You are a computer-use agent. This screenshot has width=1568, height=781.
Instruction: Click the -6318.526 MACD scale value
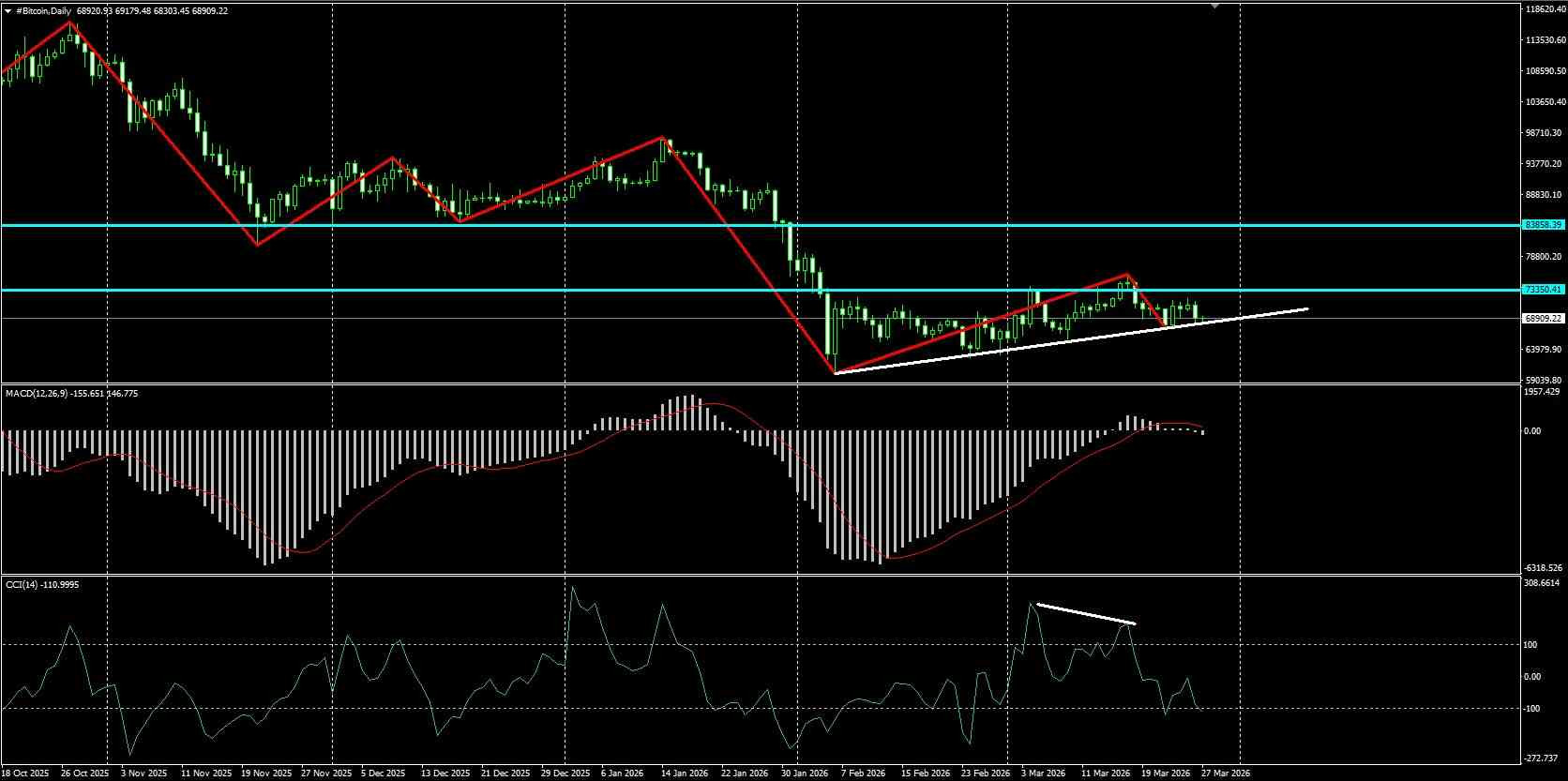tap(1544, 567)
